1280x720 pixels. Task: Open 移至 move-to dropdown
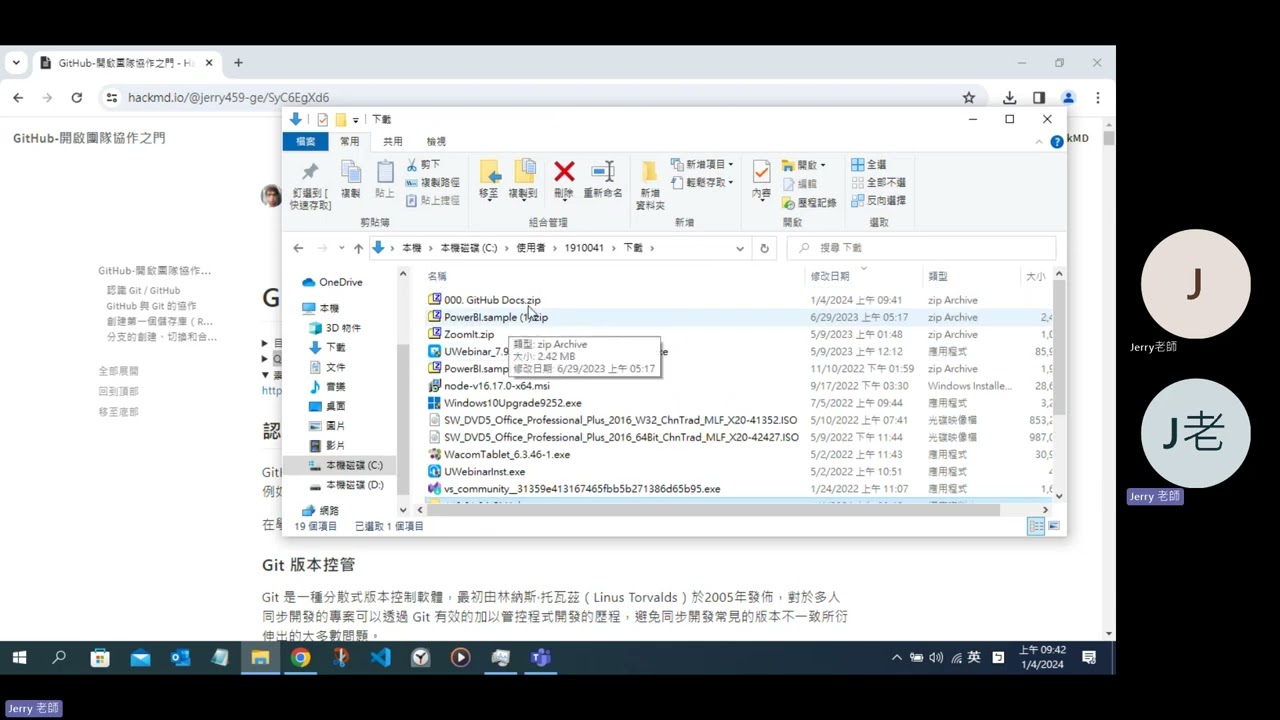489,179
